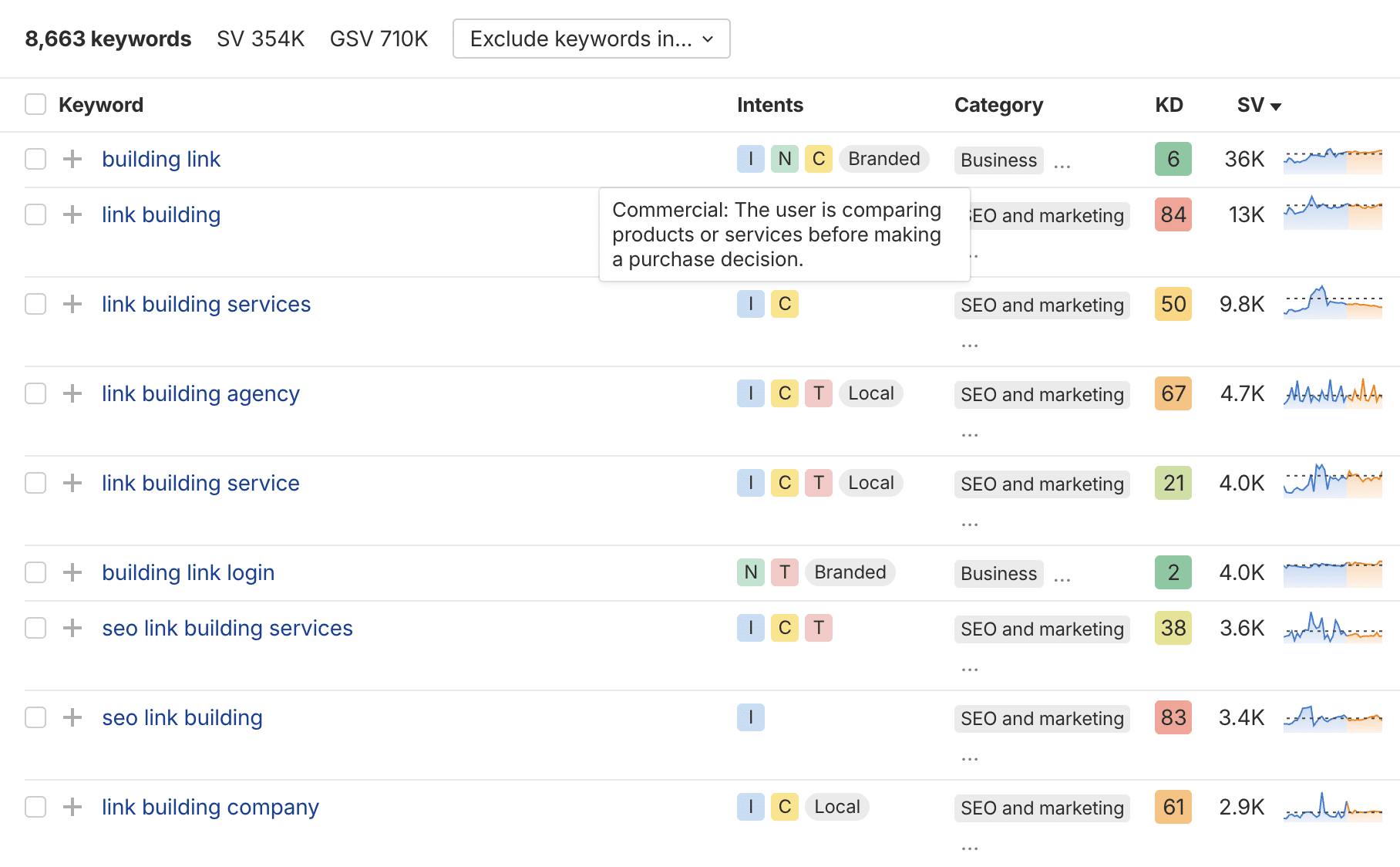This screenshot has width=1400, height=867.
Task: Click the Category column header
Action: [999, 105]
